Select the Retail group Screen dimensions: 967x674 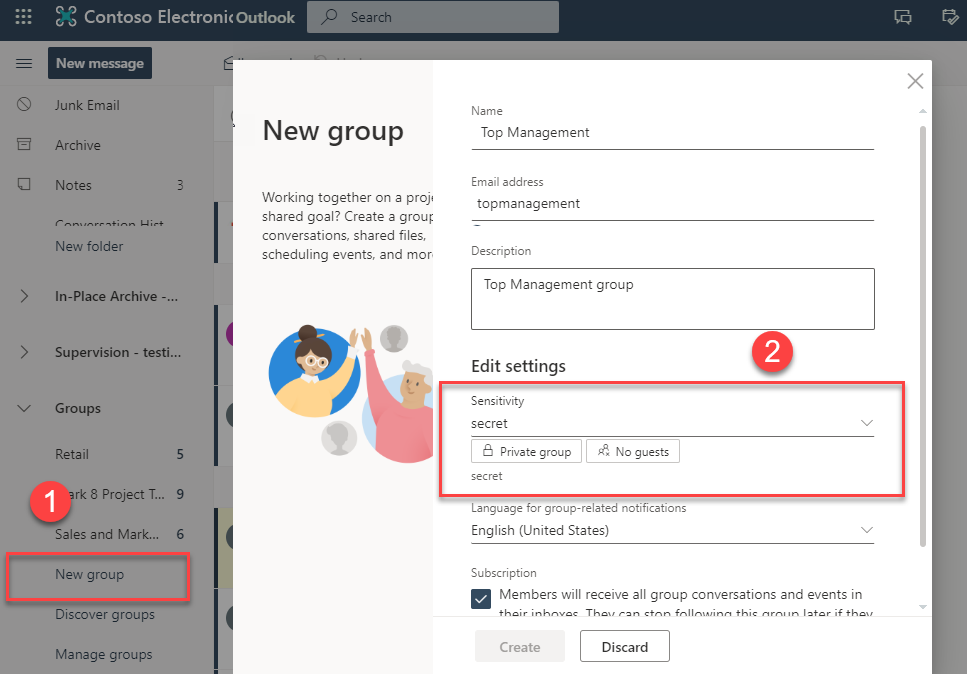72,454
